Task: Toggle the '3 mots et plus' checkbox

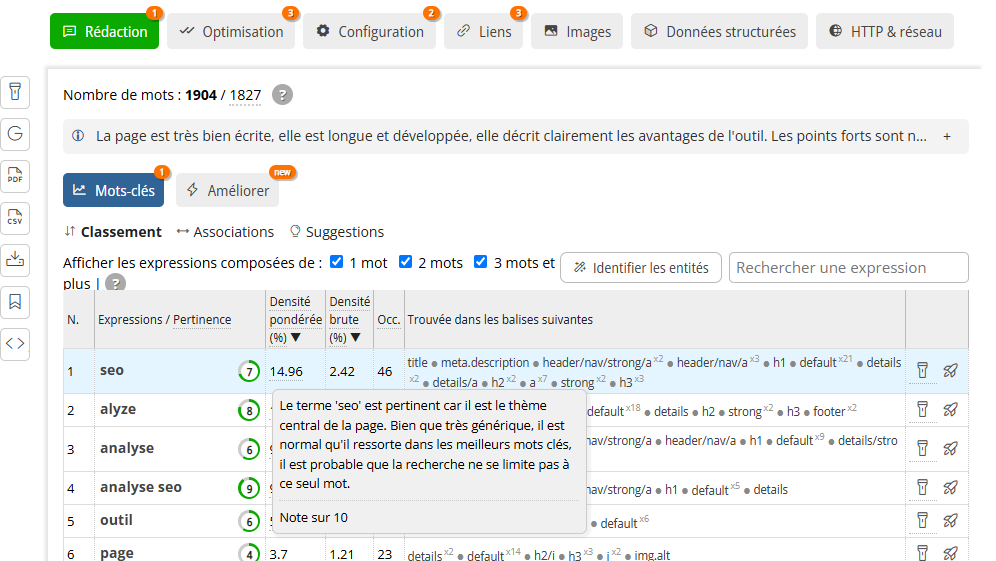Action: click(481, 262)
